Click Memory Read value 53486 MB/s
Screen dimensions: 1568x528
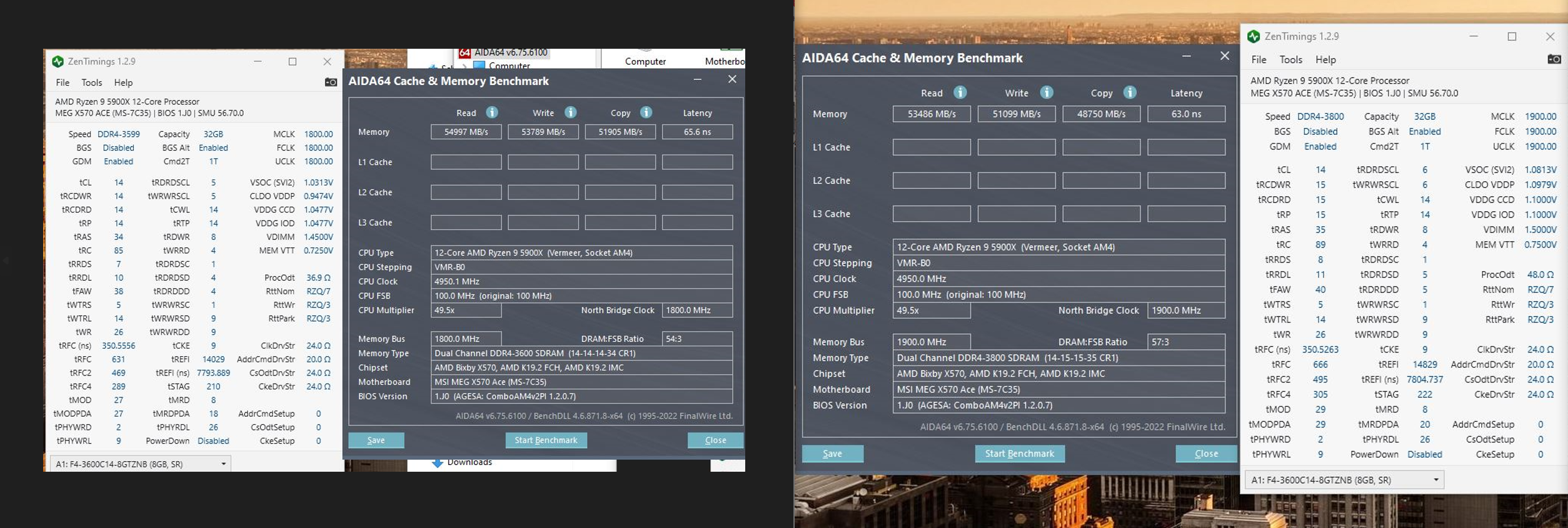(x=932, y=114)
